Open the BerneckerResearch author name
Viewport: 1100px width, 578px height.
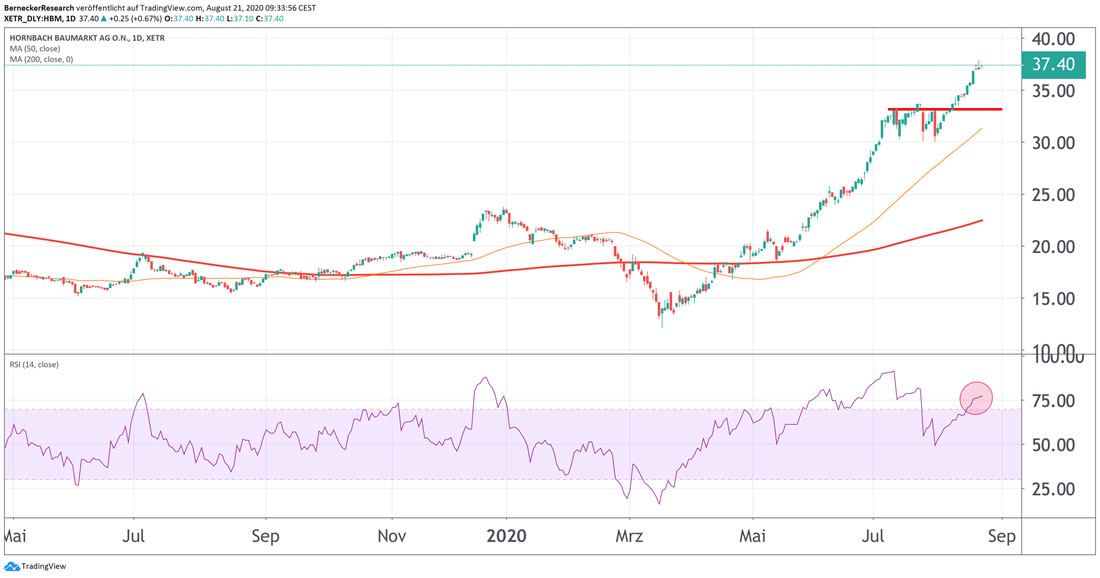click(x=39, y=6)
